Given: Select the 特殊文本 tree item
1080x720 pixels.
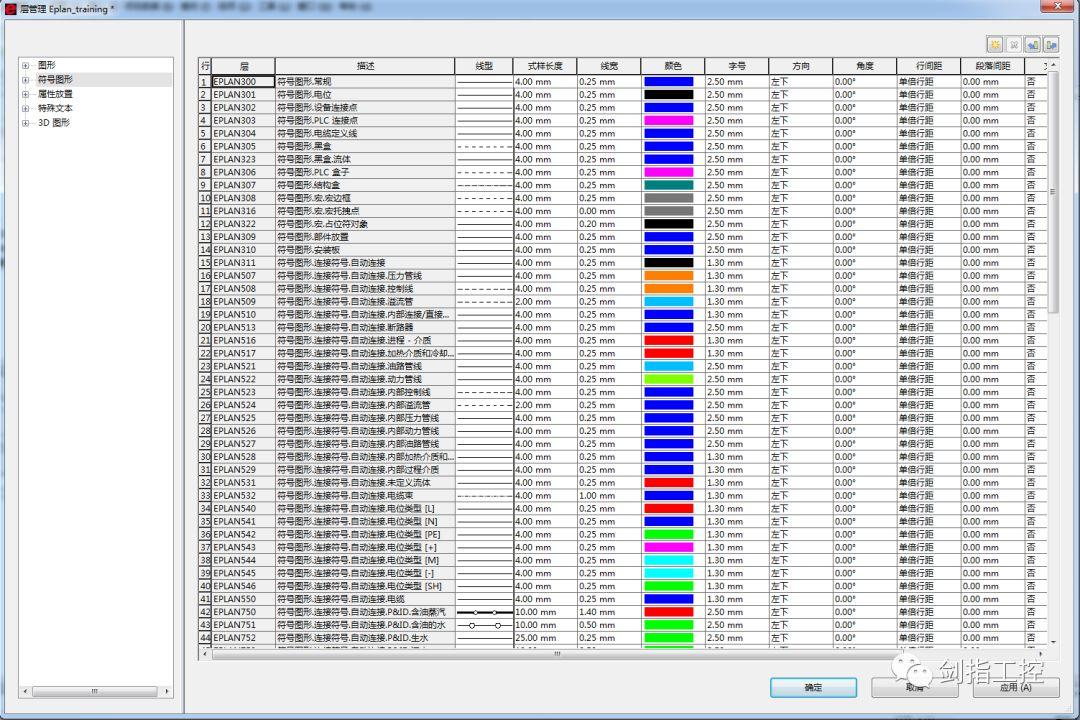Looking at the screenshot, I should point(55,108).
